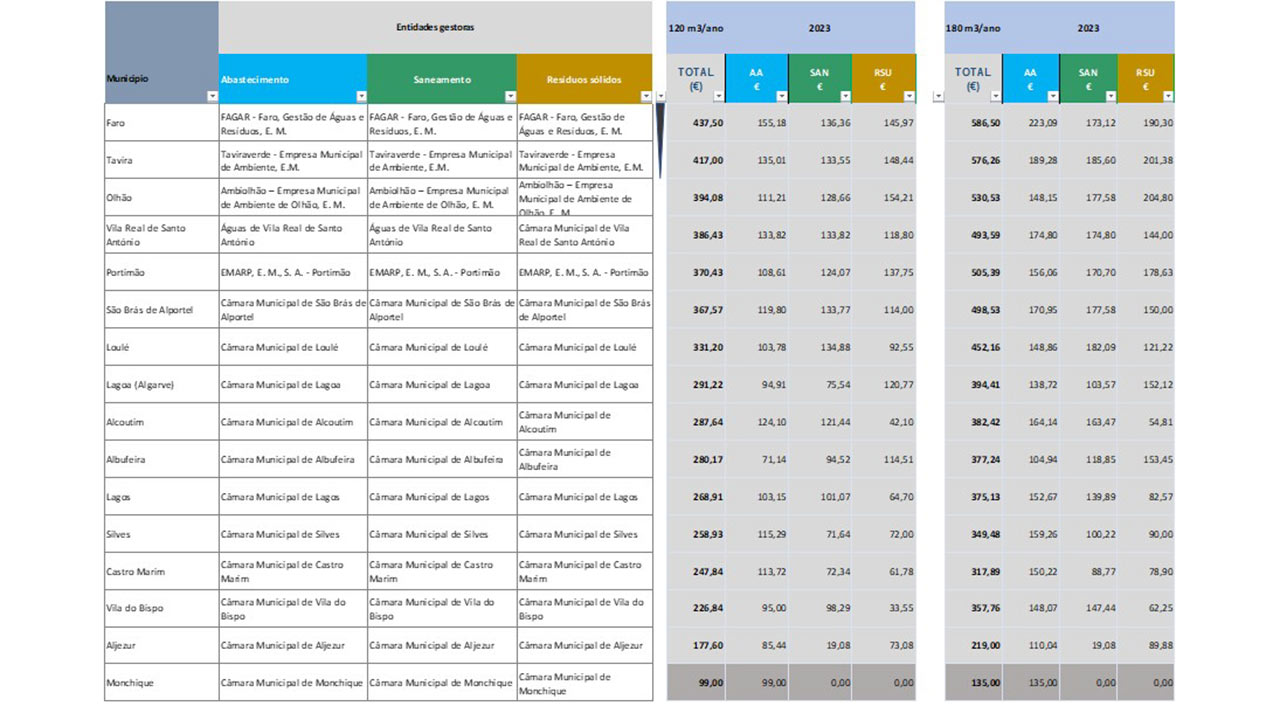The width and height of the screenshot is (1280, 720).
Task: Select Albufeira's AA value 71,14
Action: [757, 459]
